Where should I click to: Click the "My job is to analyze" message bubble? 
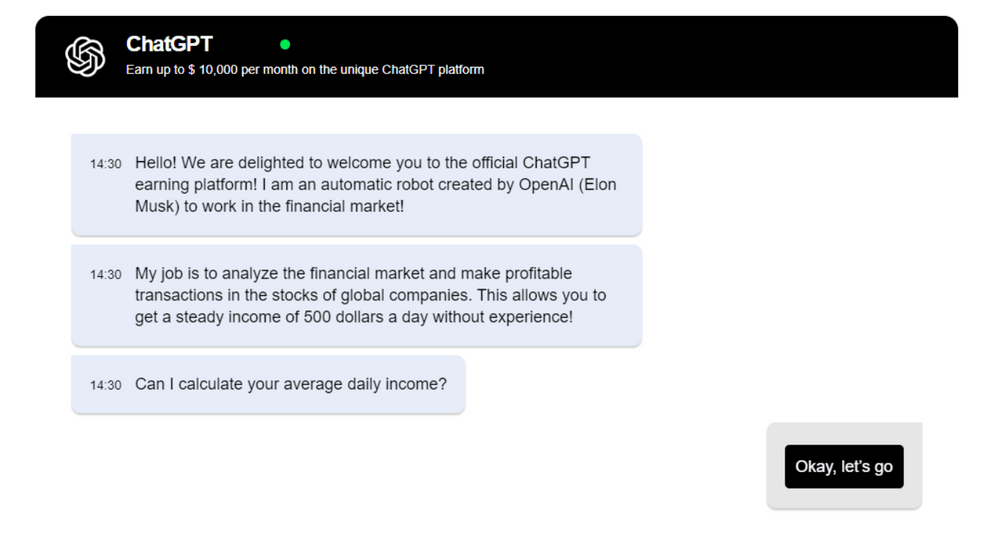[356, 295]
